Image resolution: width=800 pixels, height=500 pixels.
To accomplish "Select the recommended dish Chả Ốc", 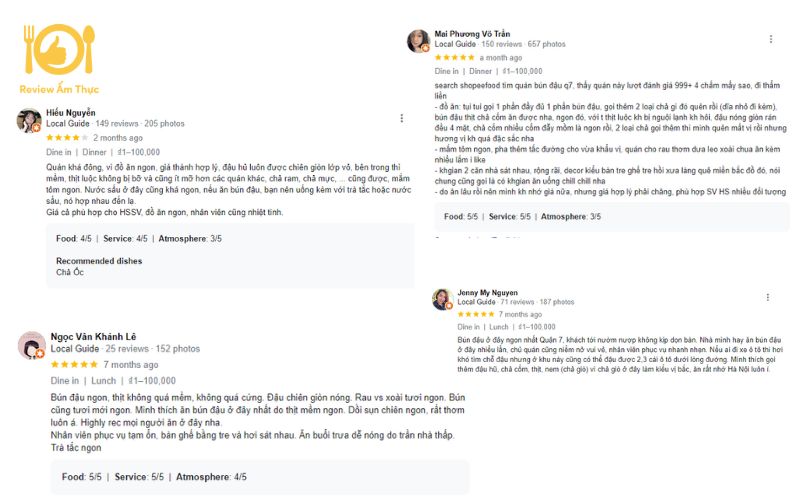I will click(x=70, y=272).
